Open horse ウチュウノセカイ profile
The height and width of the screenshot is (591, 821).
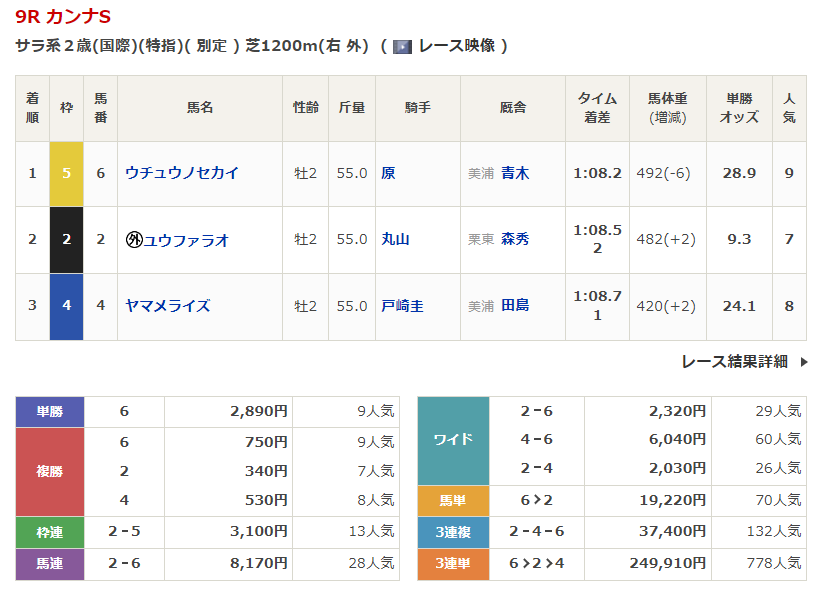pyautogui.click(x=182, y=173)
